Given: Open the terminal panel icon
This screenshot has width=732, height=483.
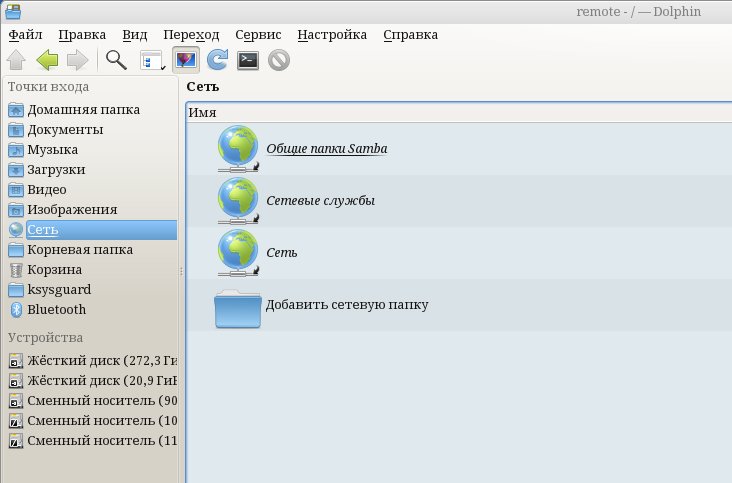Looking at the screenshot, I should point(248,60).
